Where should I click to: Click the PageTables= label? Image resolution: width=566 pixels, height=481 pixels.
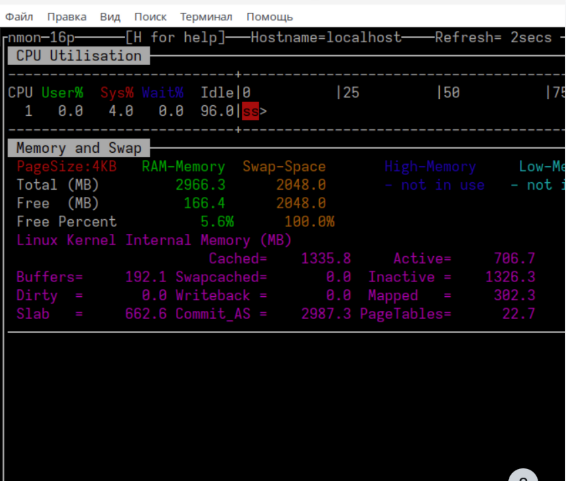[405, 314]
